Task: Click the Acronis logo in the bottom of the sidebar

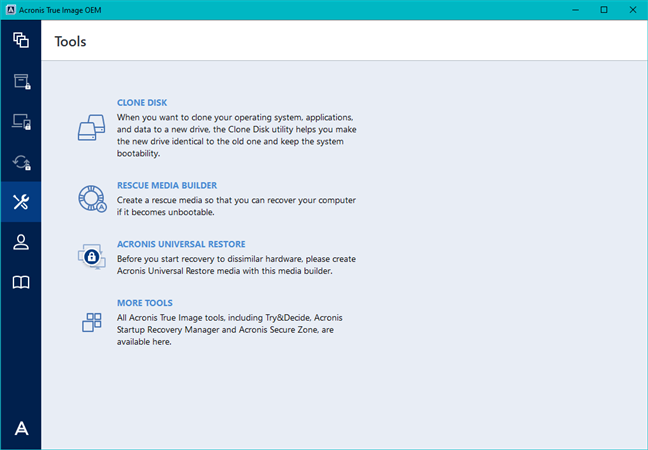Action: (x=21, y=428)
